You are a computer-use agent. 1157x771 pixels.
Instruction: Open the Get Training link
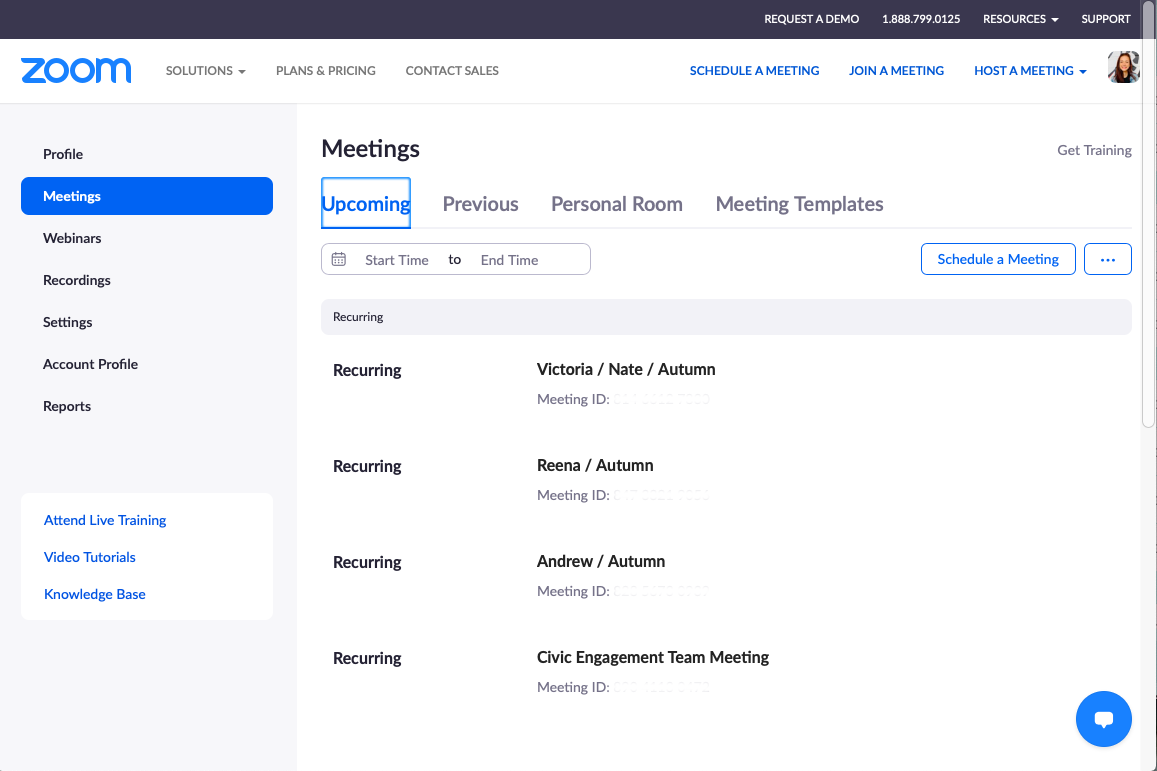point(1094,150)
